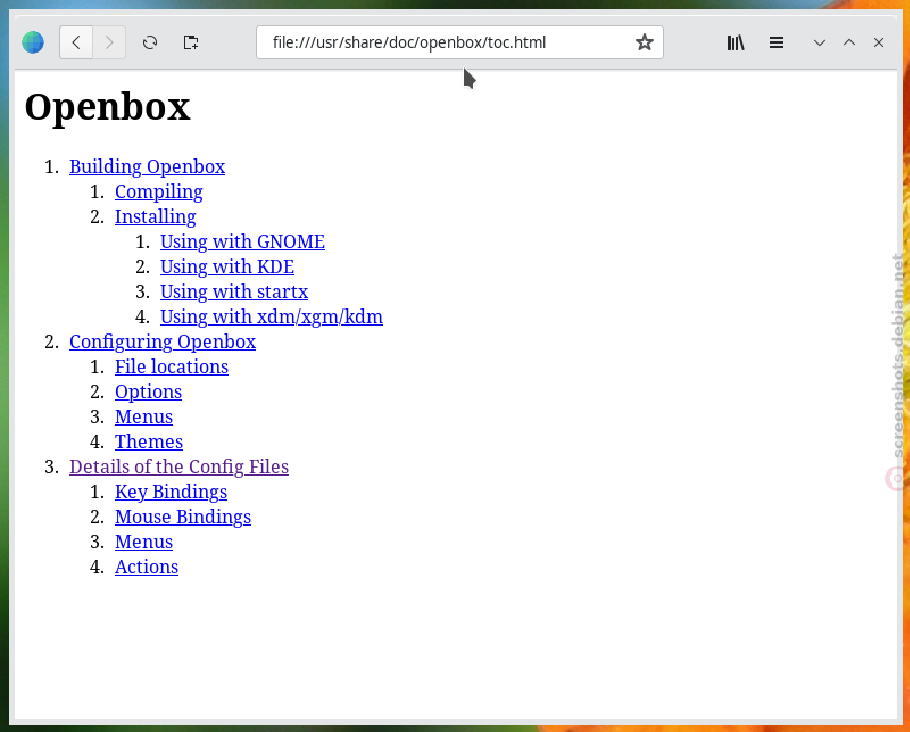Image resolution: width=910 pixels, height=732 pixels.
Task: Open Menus link under Details of Config Files
Action: coord(144,541)
